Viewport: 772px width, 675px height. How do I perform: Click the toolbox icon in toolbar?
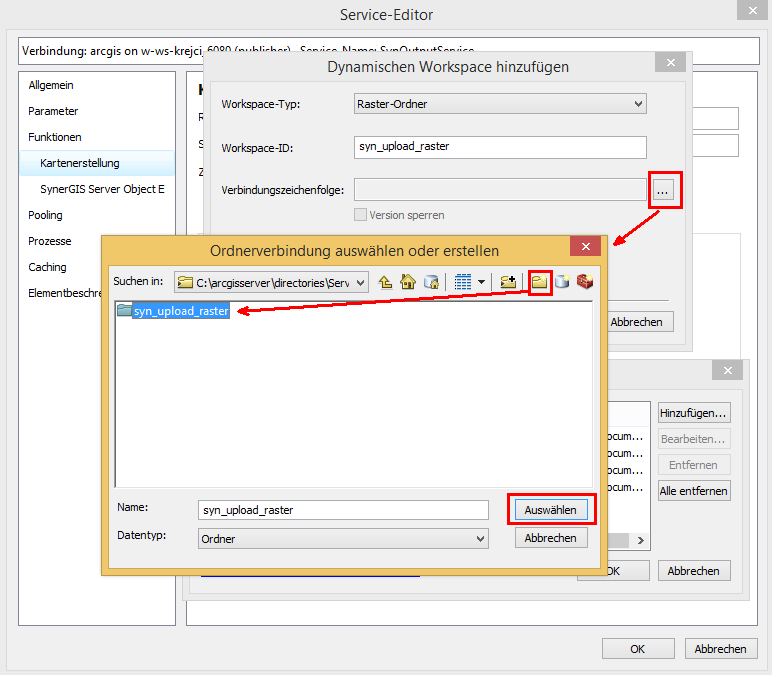point(585,282)
